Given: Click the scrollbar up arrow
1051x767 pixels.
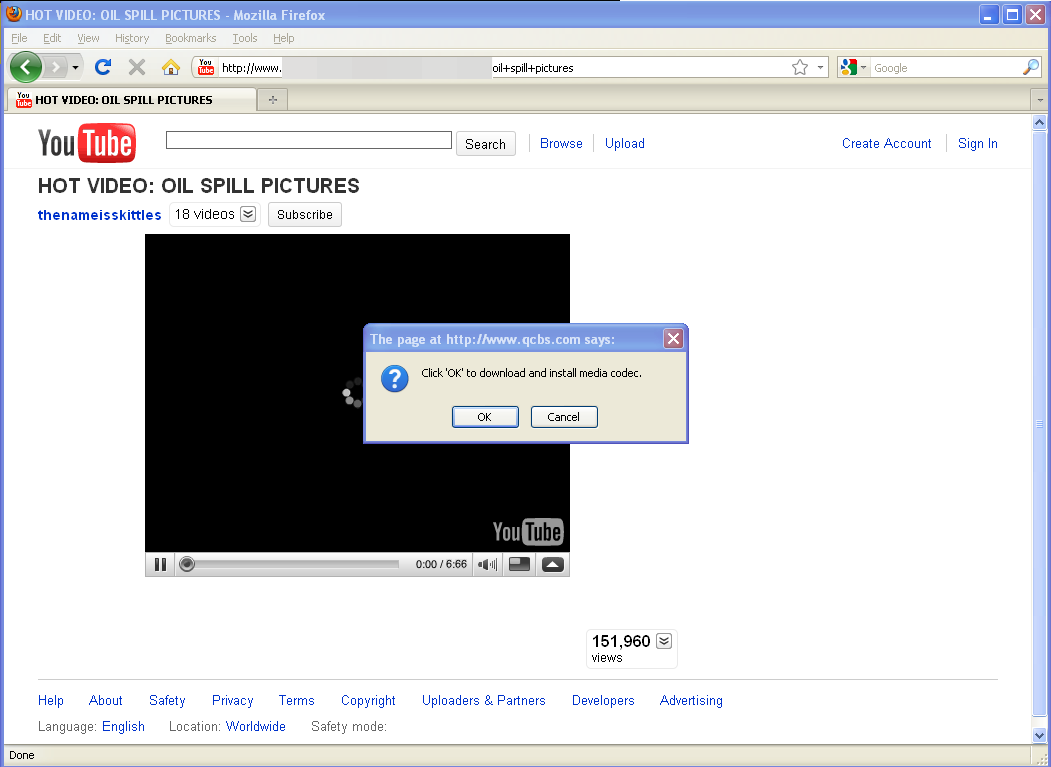Looking at the screenshot, I should point(1040,122).
